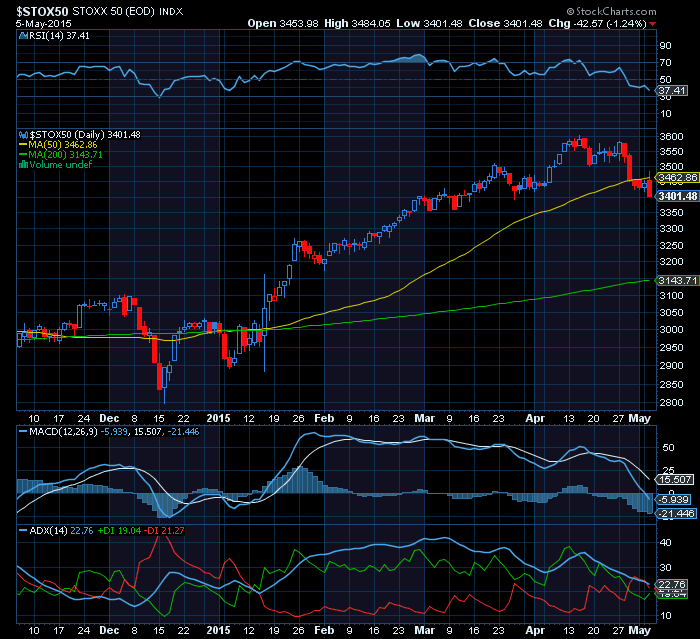Screen dimensions: 700x639
Task: Click the Open 3453.98 value
Action: pos(283,24)
